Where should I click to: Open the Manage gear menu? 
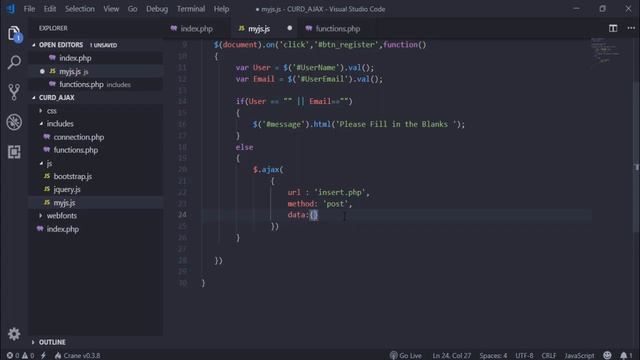click(x=14, y=334)
